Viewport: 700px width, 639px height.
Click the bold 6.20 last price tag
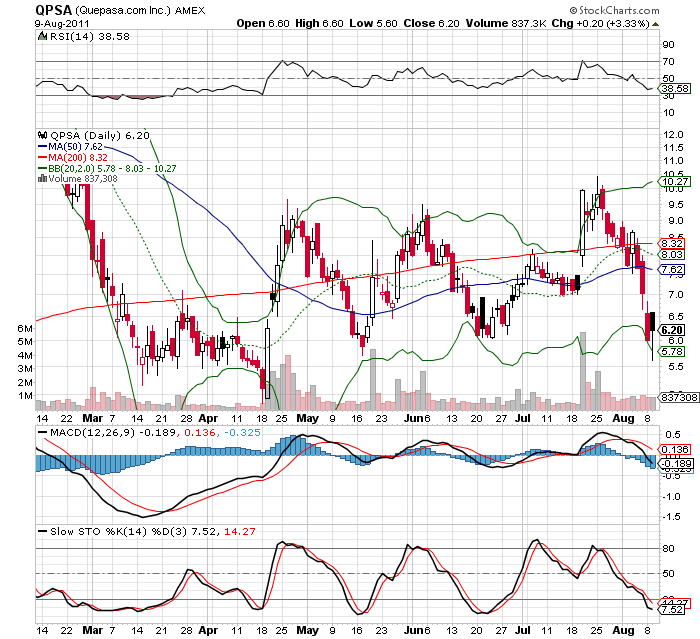click(x=671, y=330)
